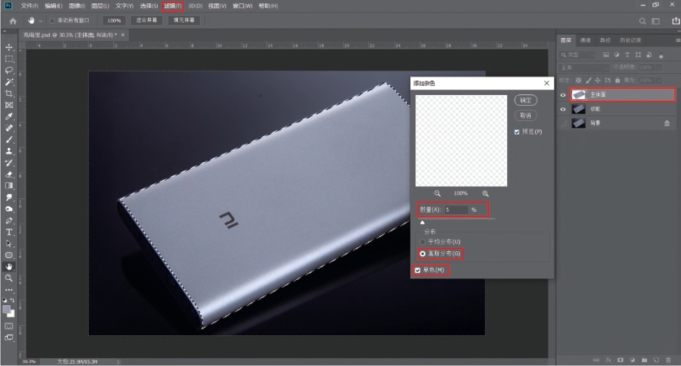Select the 高斯分布(G) Gaussian radio button
This screenshot has width=681, height=366.
[423, 254]
